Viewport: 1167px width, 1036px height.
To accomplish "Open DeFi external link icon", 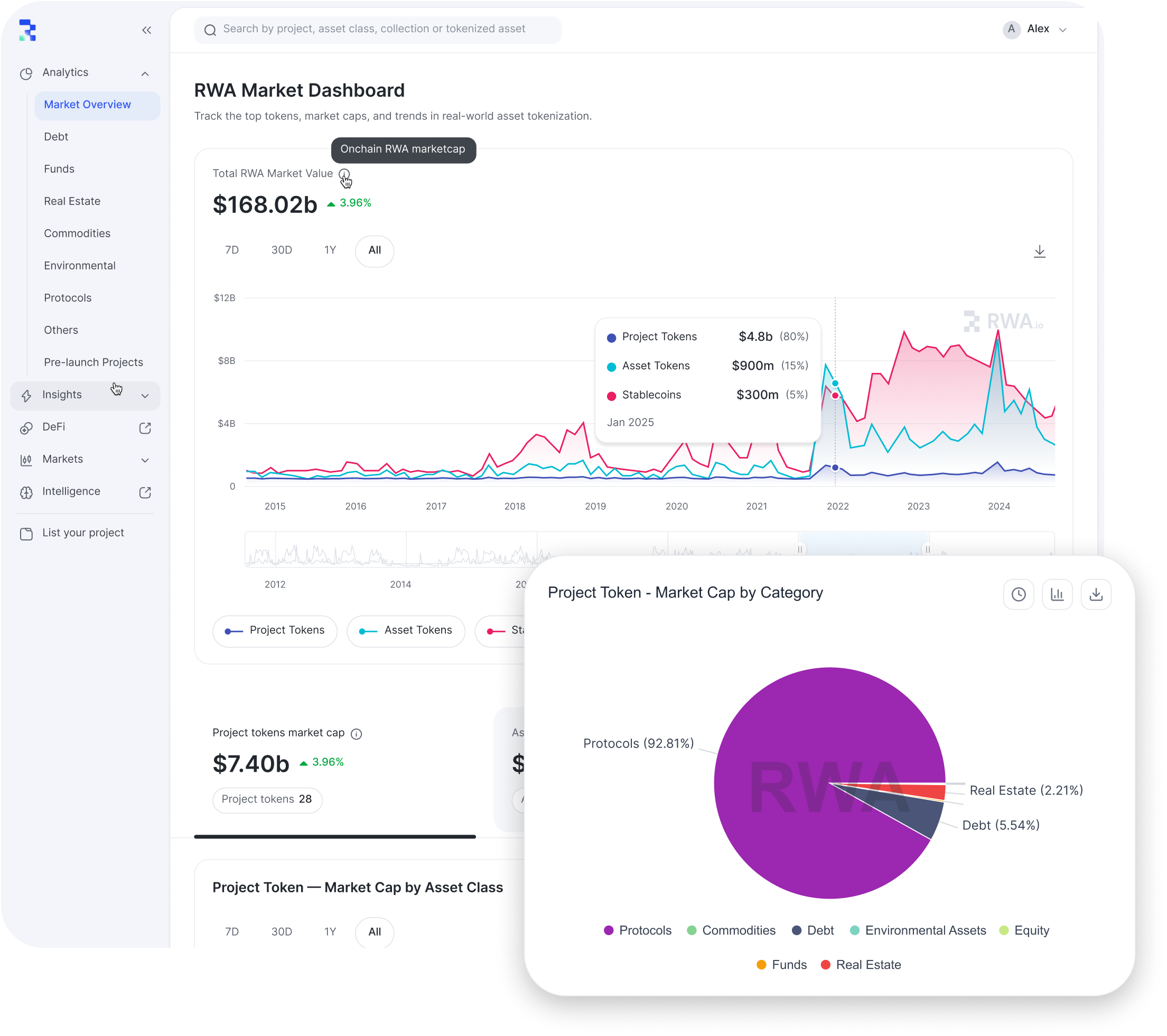I will point(145,428).
